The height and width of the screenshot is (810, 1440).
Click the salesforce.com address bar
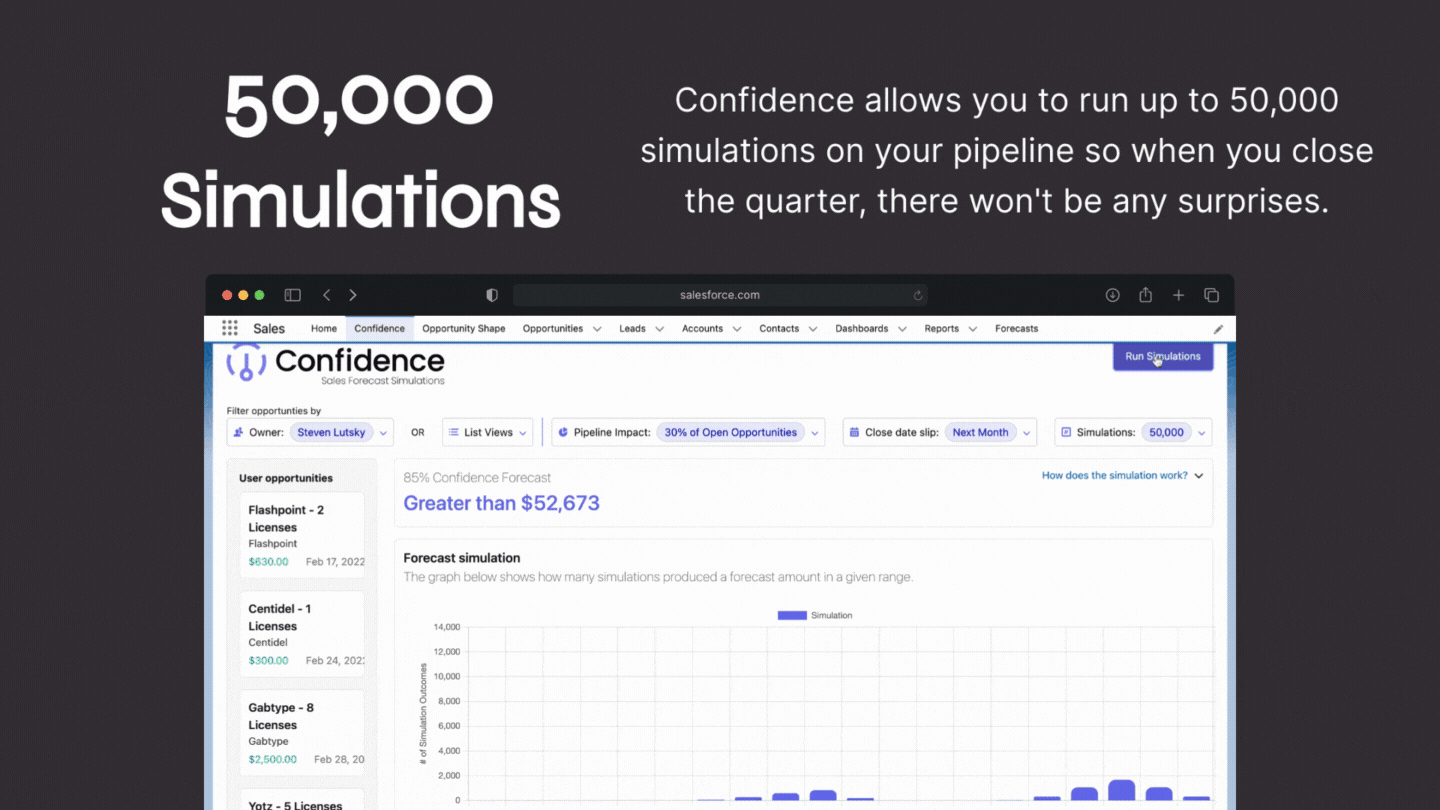(720, 295)
